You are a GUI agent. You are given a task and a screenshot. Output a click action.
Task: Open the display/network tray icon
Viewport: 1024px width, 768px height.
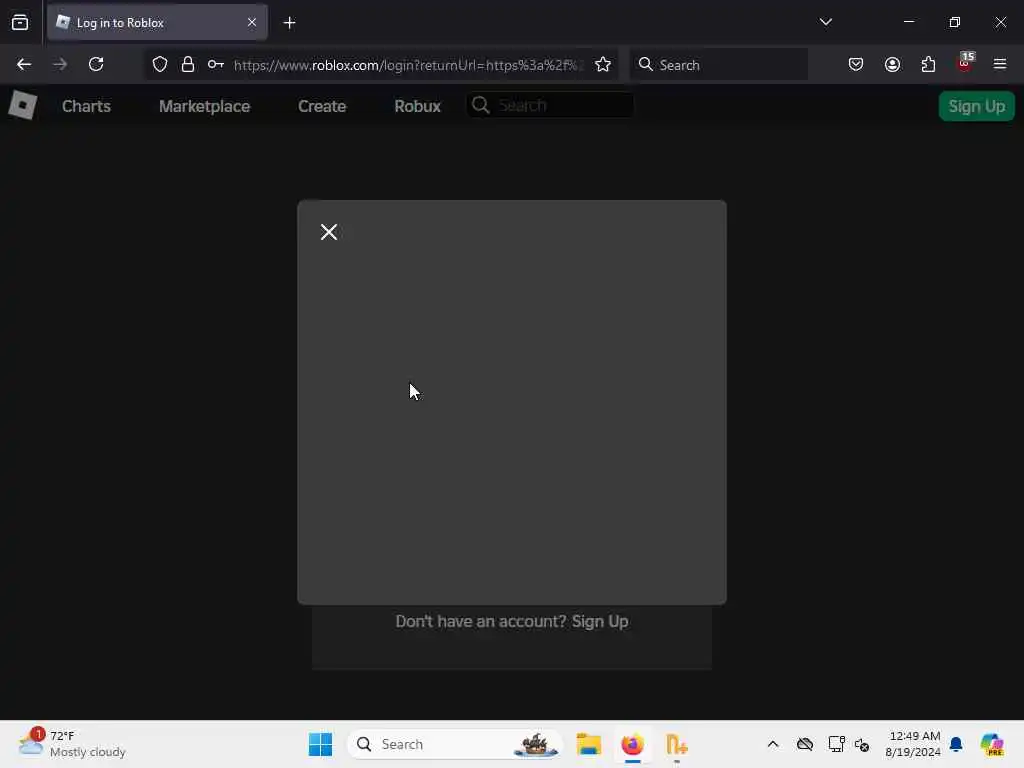(836, 744)
